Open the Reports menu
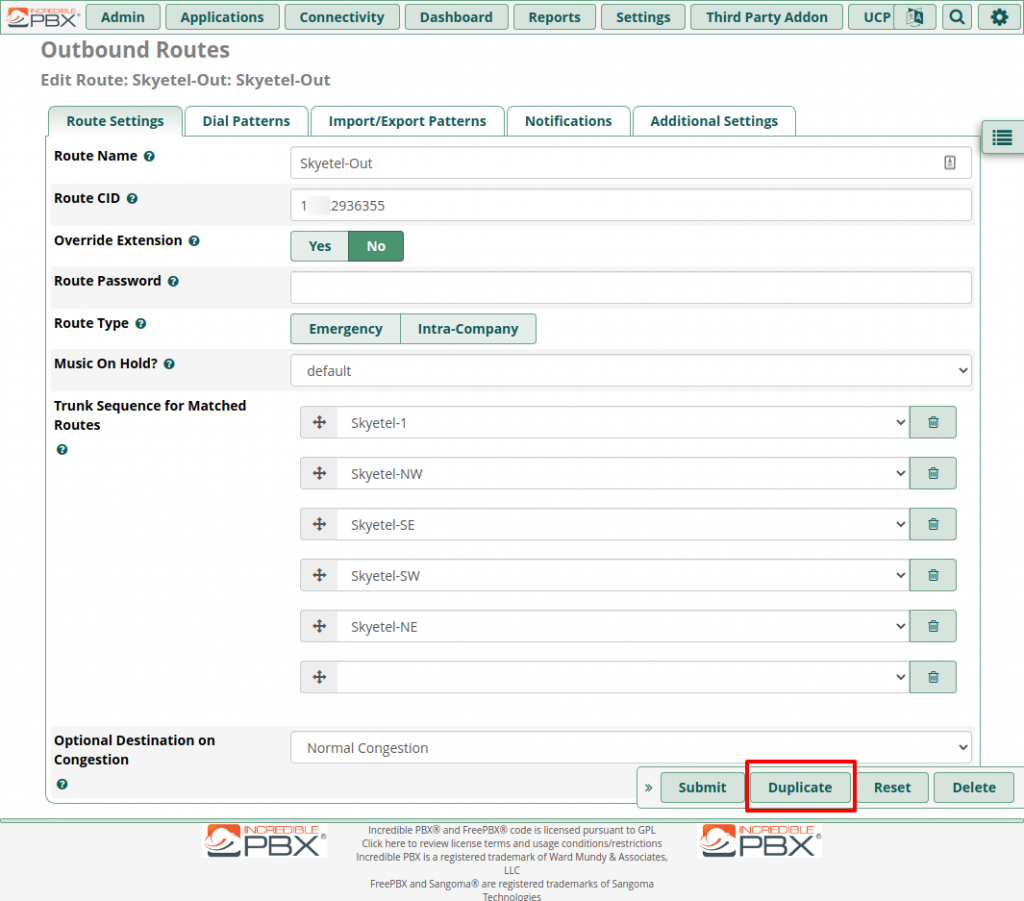Image resolution: width=1024 pixels, height=901 pixels. 554,17
